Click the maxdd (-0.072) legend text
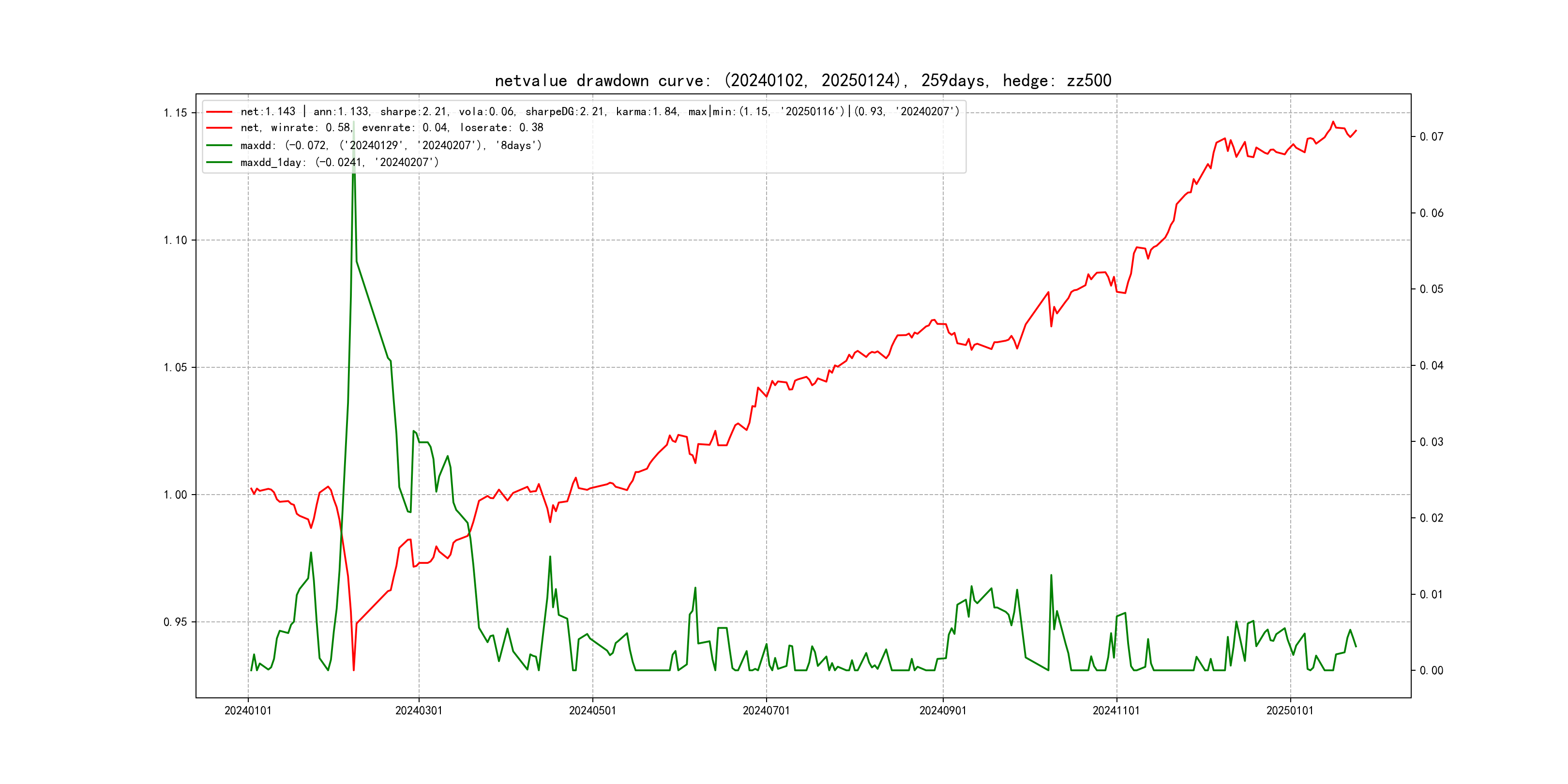 point(391,146)
